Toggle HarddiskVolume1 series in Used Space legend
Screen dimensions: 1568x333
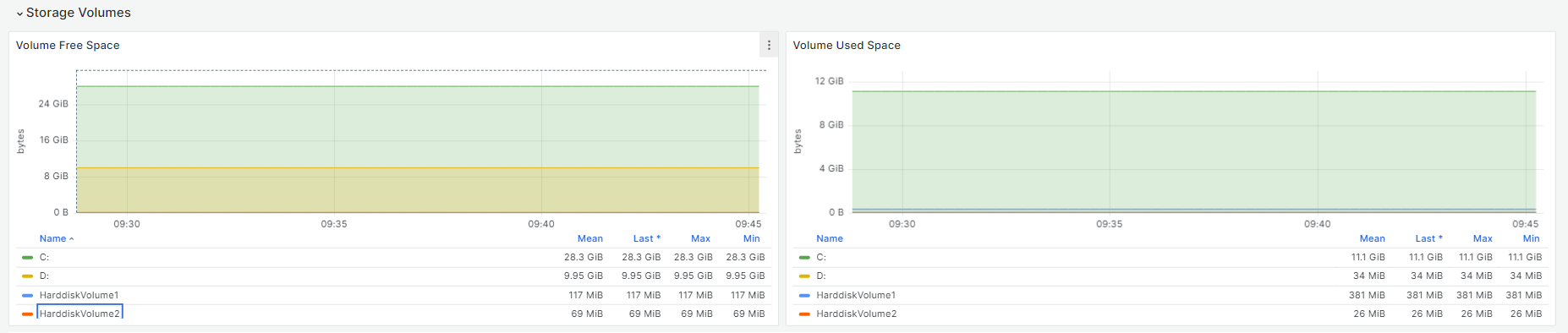(x=856, y=295)
